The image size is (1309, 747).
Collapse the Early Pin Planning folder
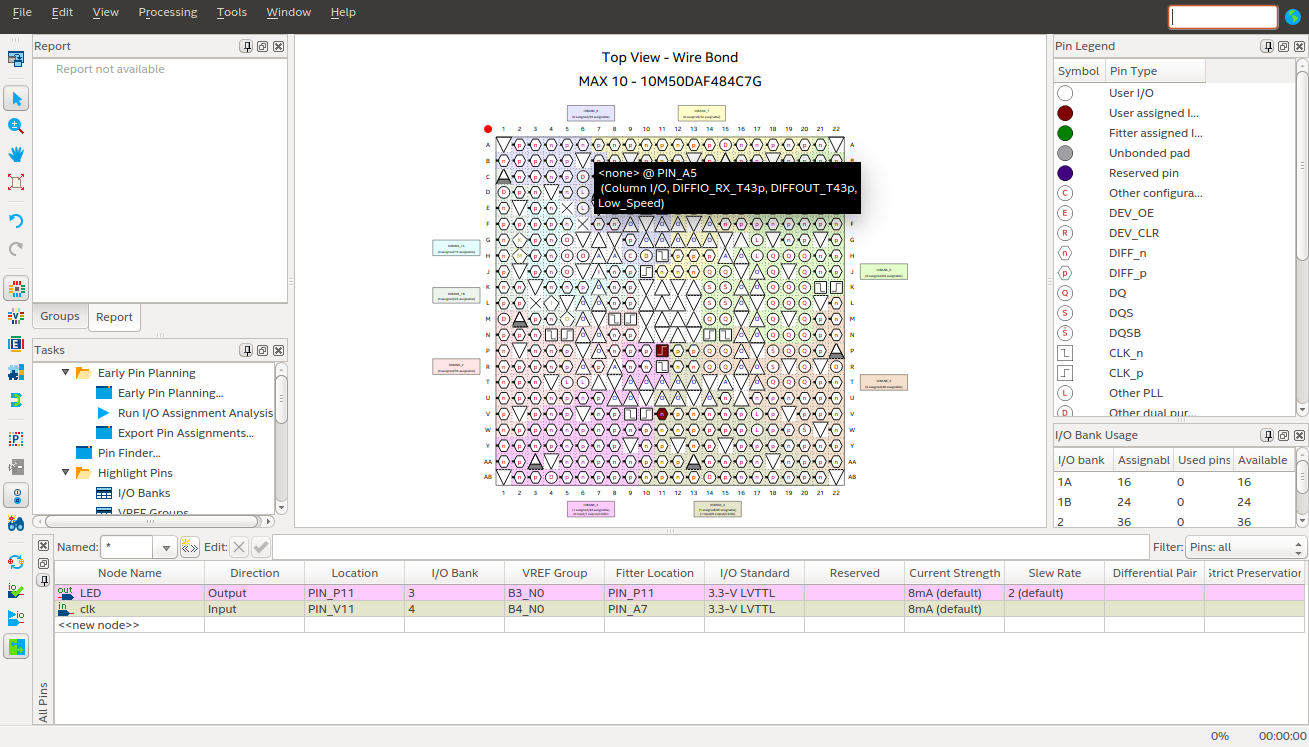click(66, 372)
